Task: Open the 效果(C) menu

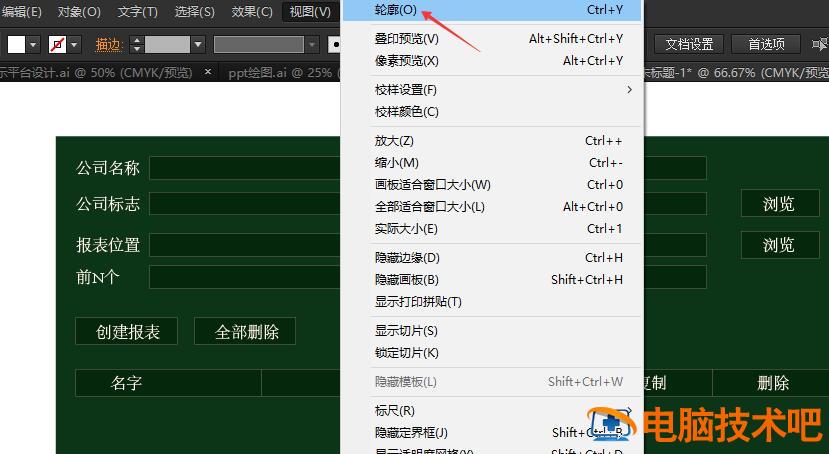Action: coord(251,12)
